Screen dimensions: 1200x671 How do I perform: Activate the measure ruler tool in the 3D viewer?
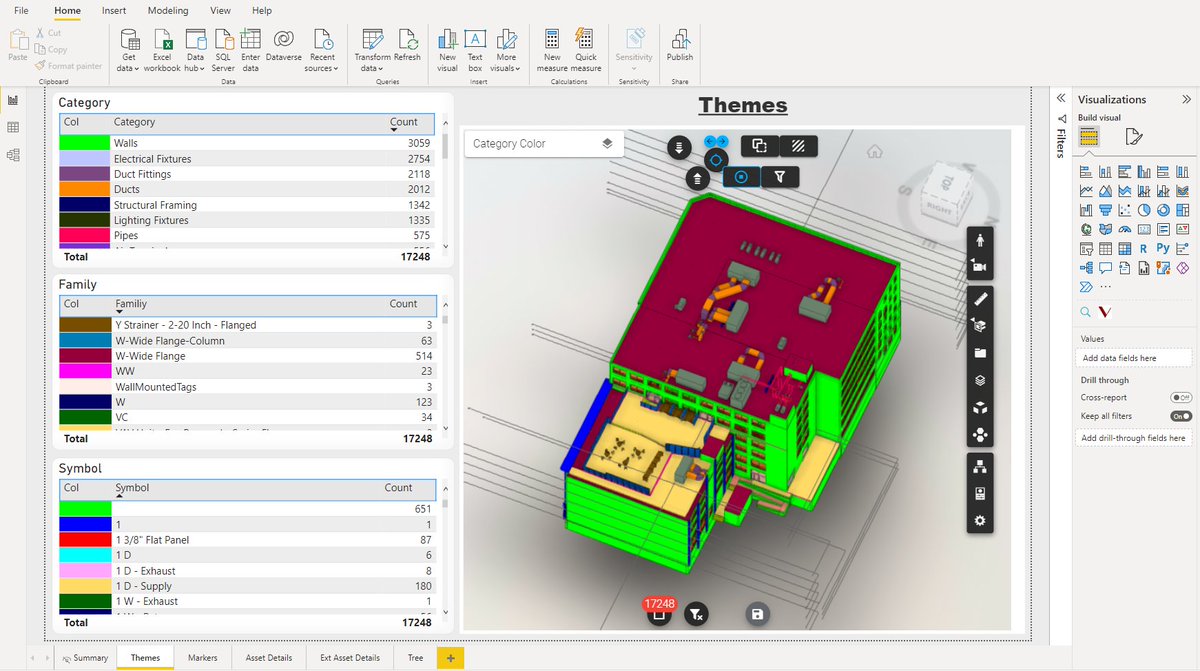pos(980,299)
